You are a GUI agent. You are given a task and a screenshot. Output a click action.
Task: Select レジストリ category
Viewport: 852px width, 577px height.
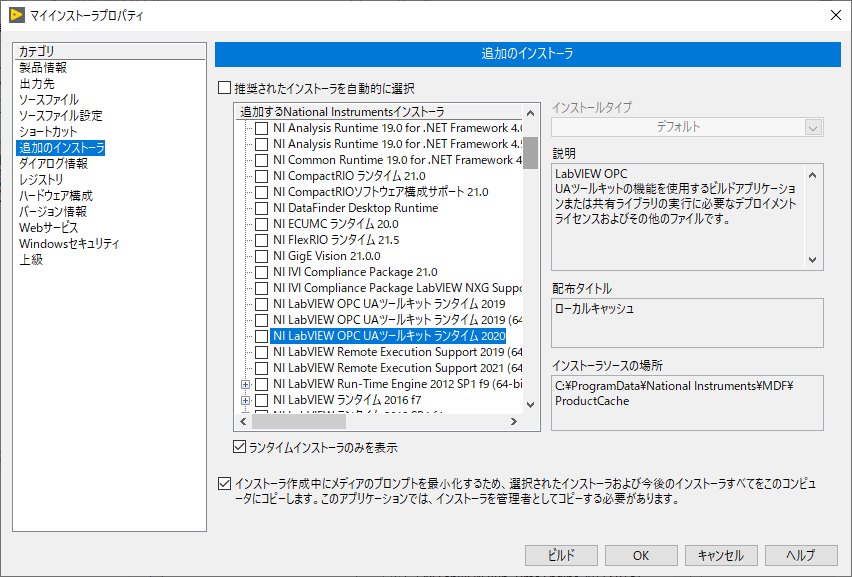(41, 179)
